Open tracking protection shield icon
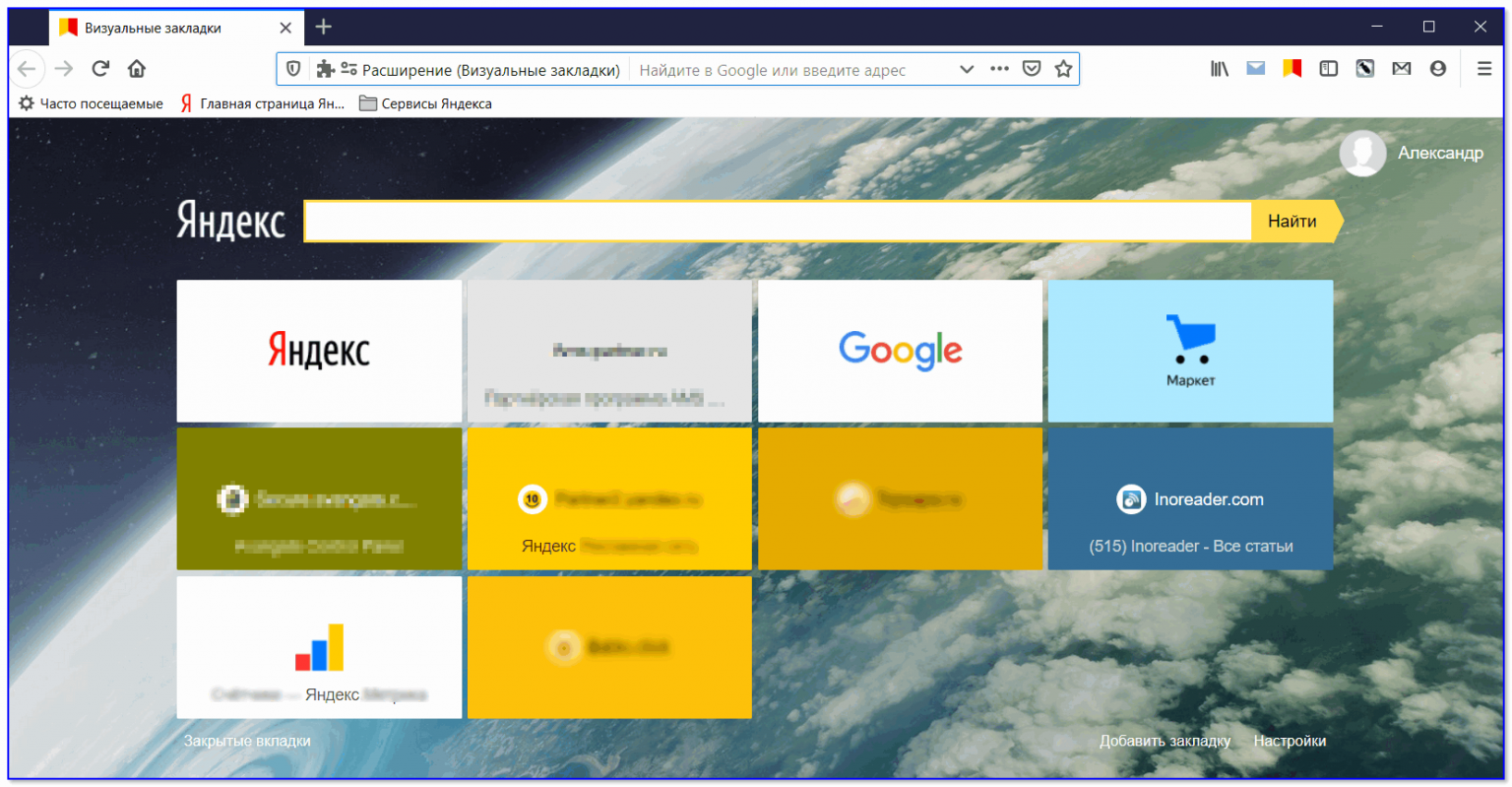The height and width of the screenshot is (787, 1512). point(293,69)
